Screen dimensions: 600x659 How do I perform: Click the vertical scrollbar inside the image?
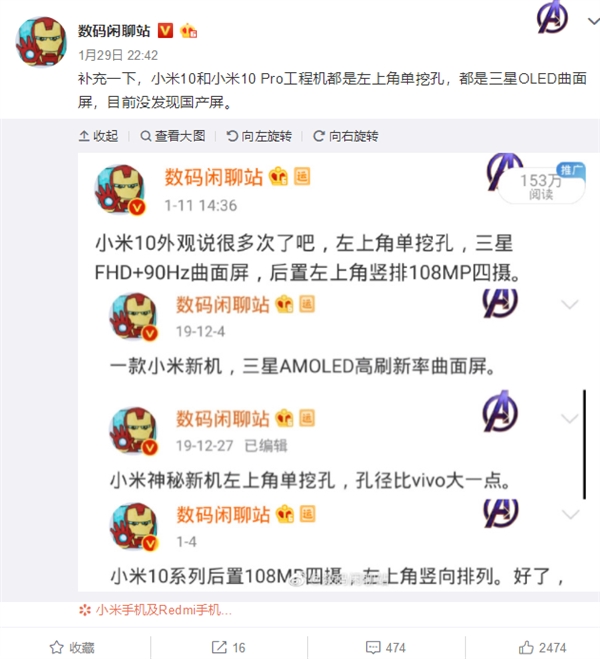coord(584,445)
